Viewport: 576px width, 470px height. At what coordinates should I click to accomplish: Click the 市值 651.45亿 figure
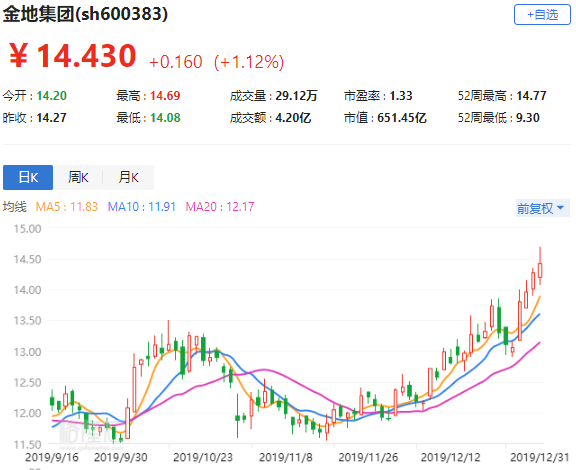402,118
